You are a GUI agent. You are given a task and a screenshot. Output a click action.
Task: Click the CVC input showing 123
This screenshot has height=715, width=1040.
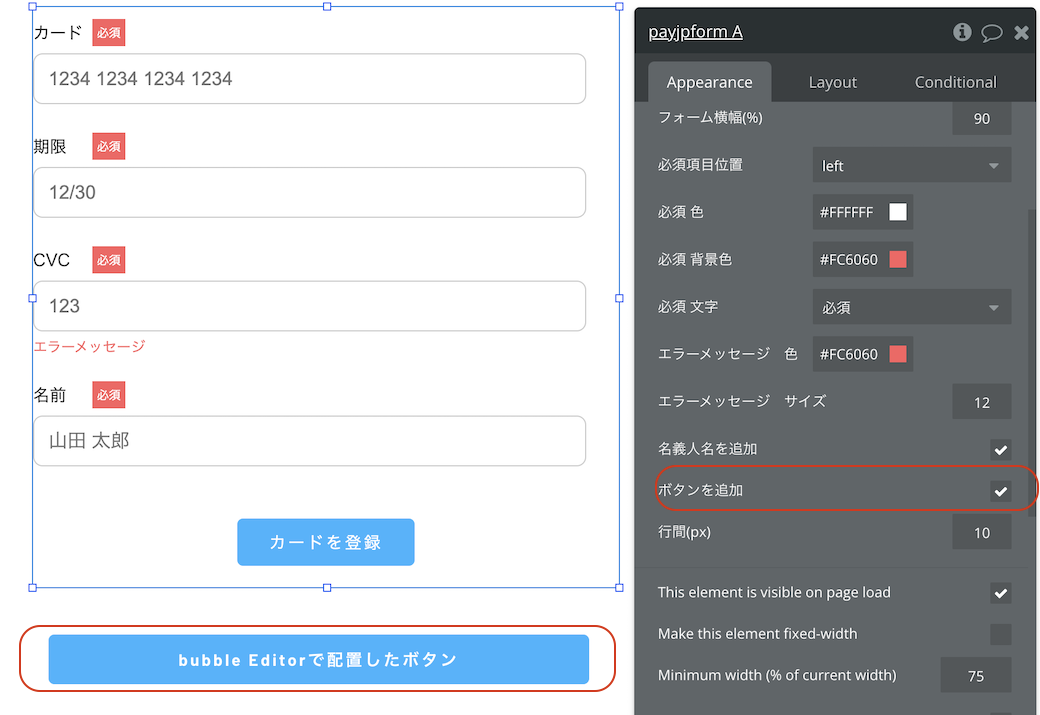click(x=309, y=306)
